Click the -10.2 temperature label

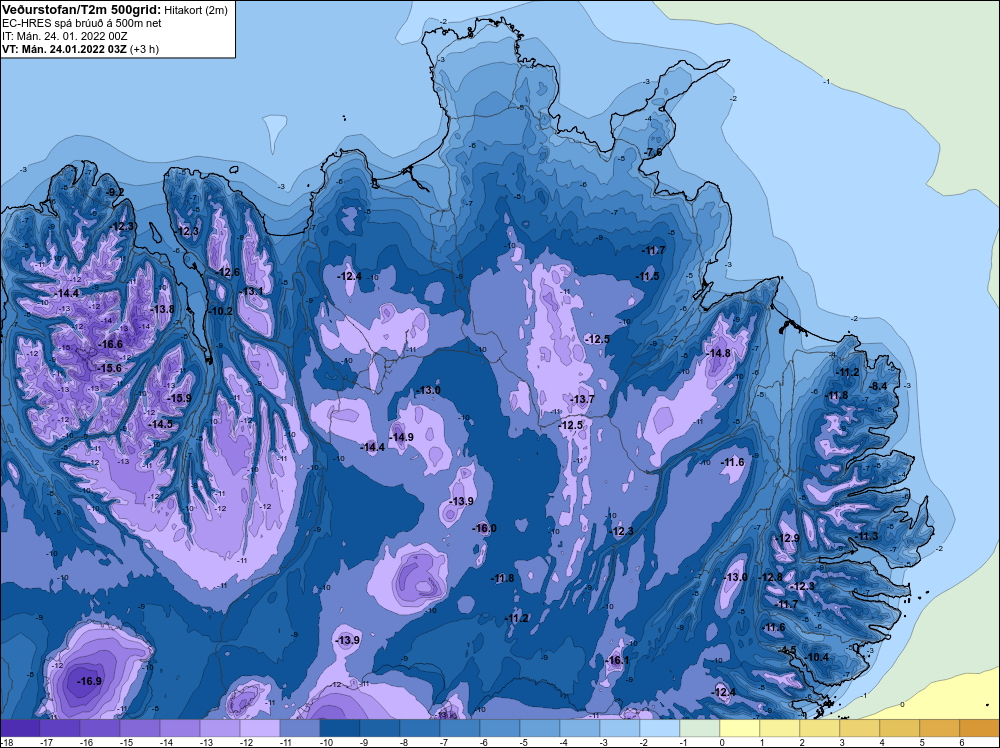[x=221, y=312]
